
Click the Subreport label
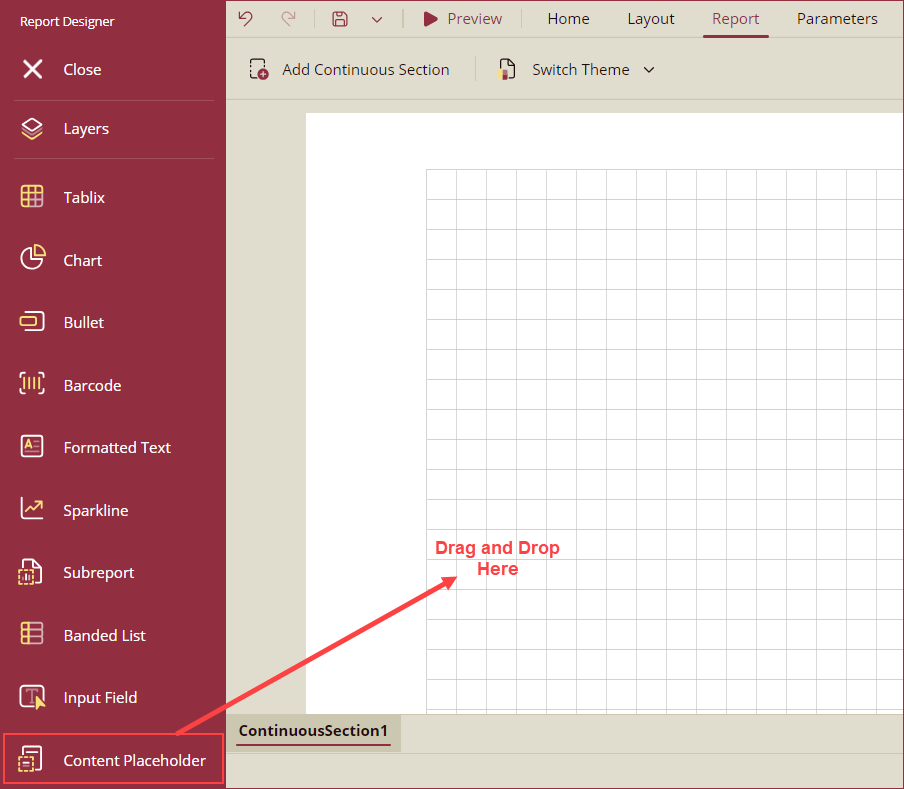click(x=99, y=573)
